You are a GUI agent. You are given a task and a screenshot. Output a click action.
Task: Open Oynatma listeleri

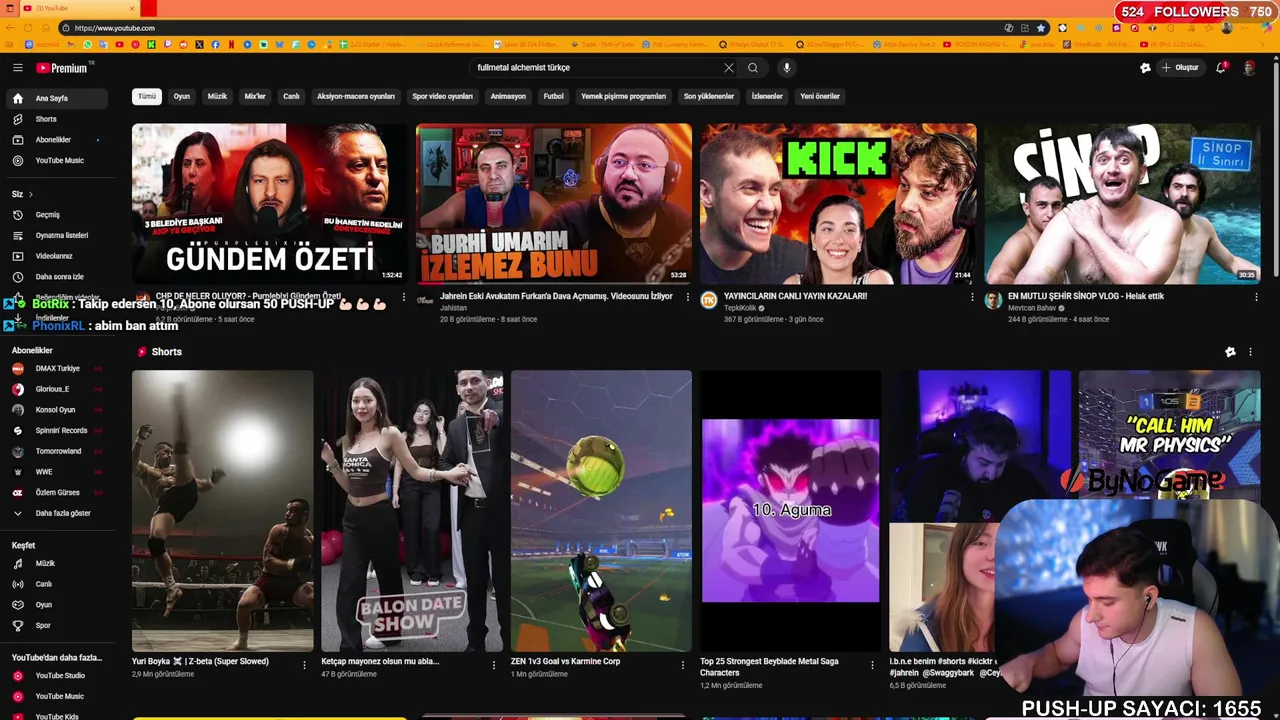coord(57,235)
